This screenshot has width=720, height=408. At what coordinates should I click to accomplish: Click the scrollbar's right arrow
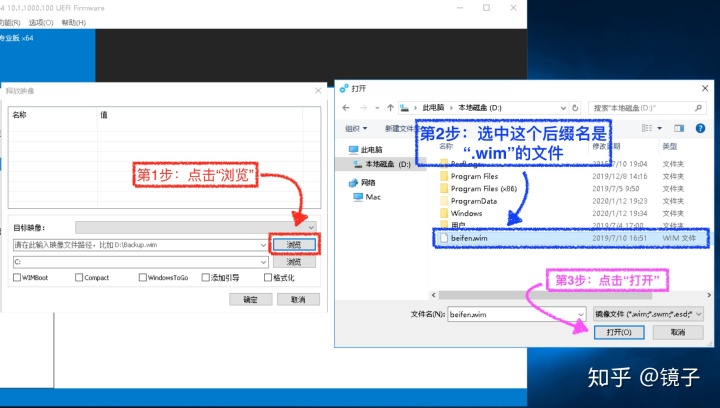coord(709,295)
